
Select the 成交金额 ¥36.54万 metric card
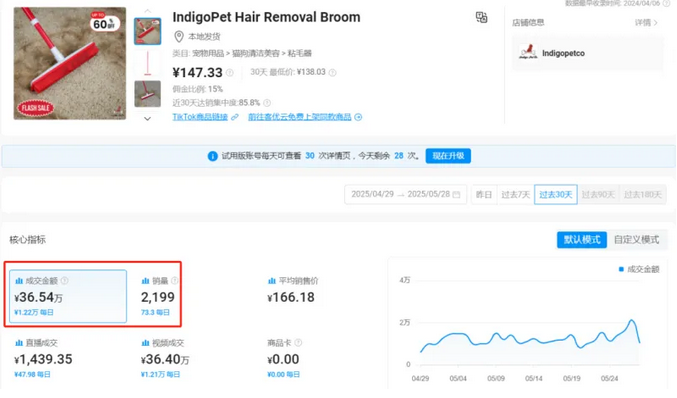coord(68,296)
